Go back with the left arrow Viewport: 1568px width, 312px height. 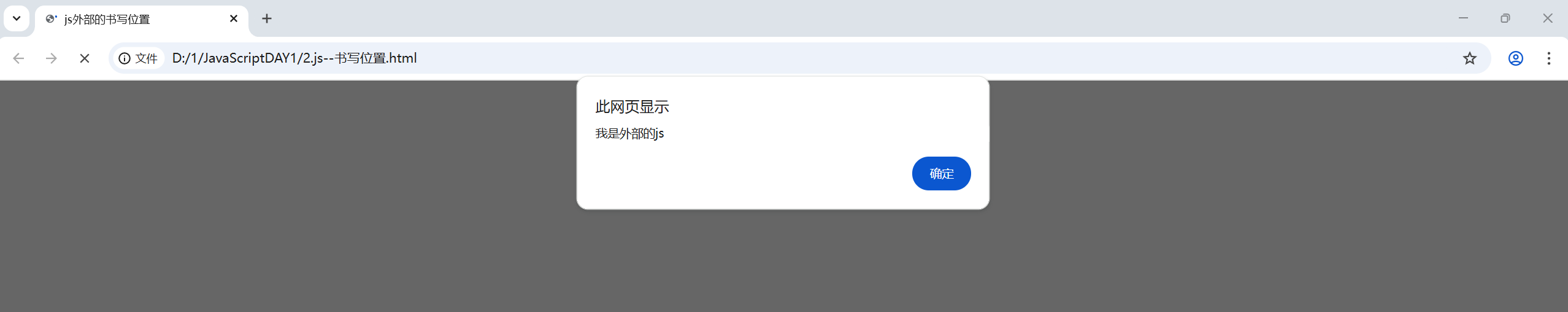(x=18, y=58)
